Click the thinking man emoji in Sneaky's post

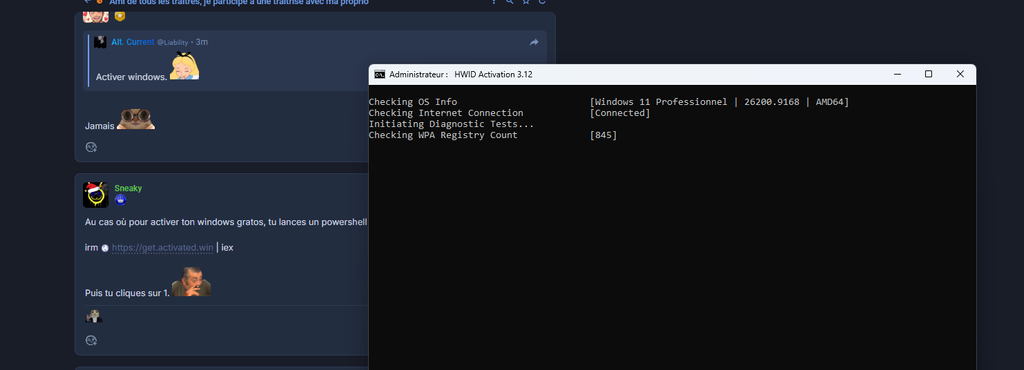(x=191, y=281)
